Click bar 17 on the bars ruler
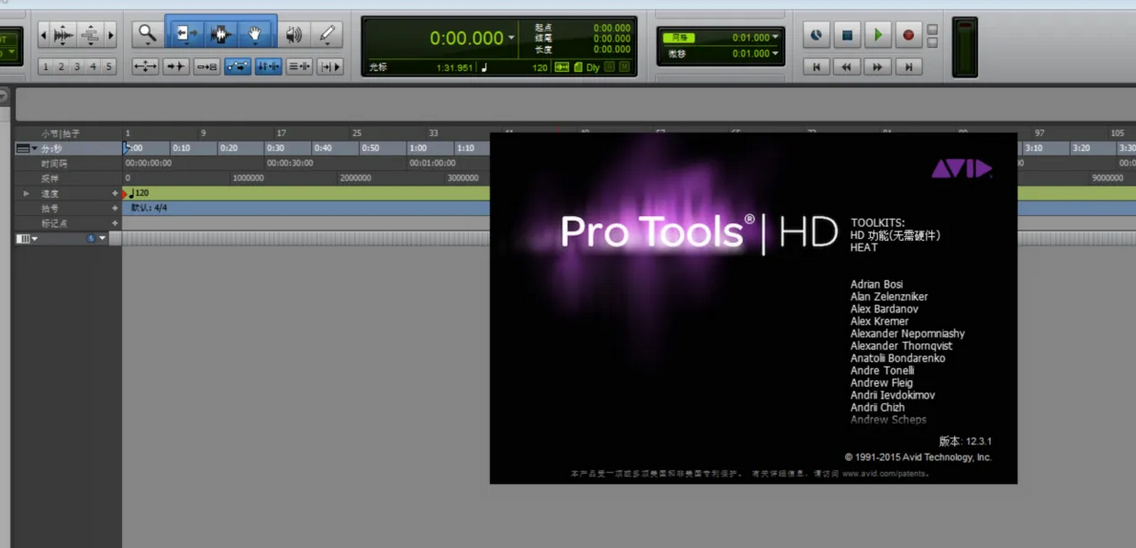The image size is (1136, 548). pyautogui.click(x=281, y=133)
